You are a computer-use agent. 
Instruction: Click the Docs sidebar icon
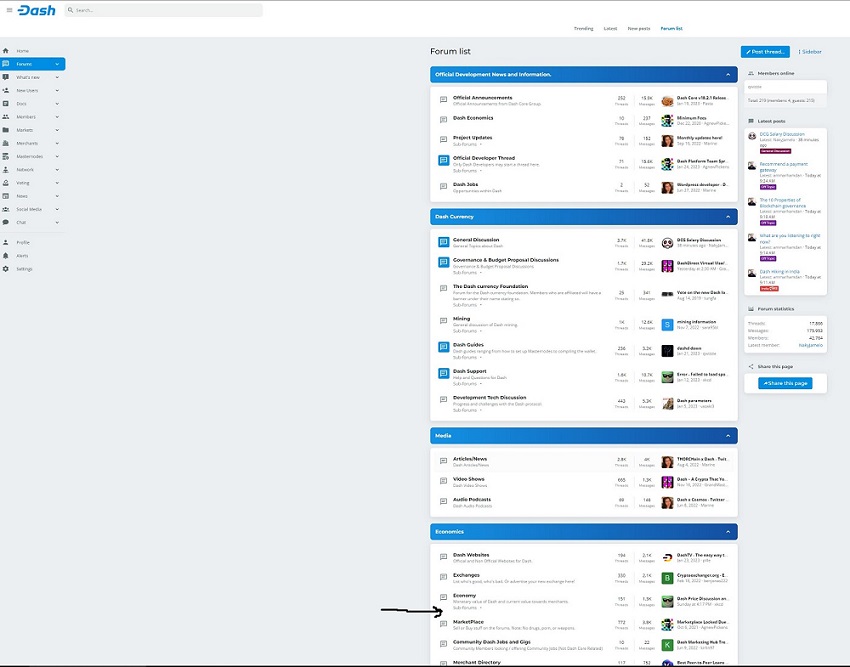(5, 104)
